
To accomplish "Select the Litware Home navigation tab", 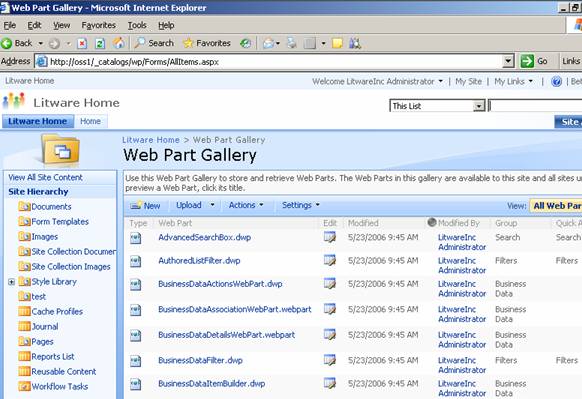I will [37, 121].
